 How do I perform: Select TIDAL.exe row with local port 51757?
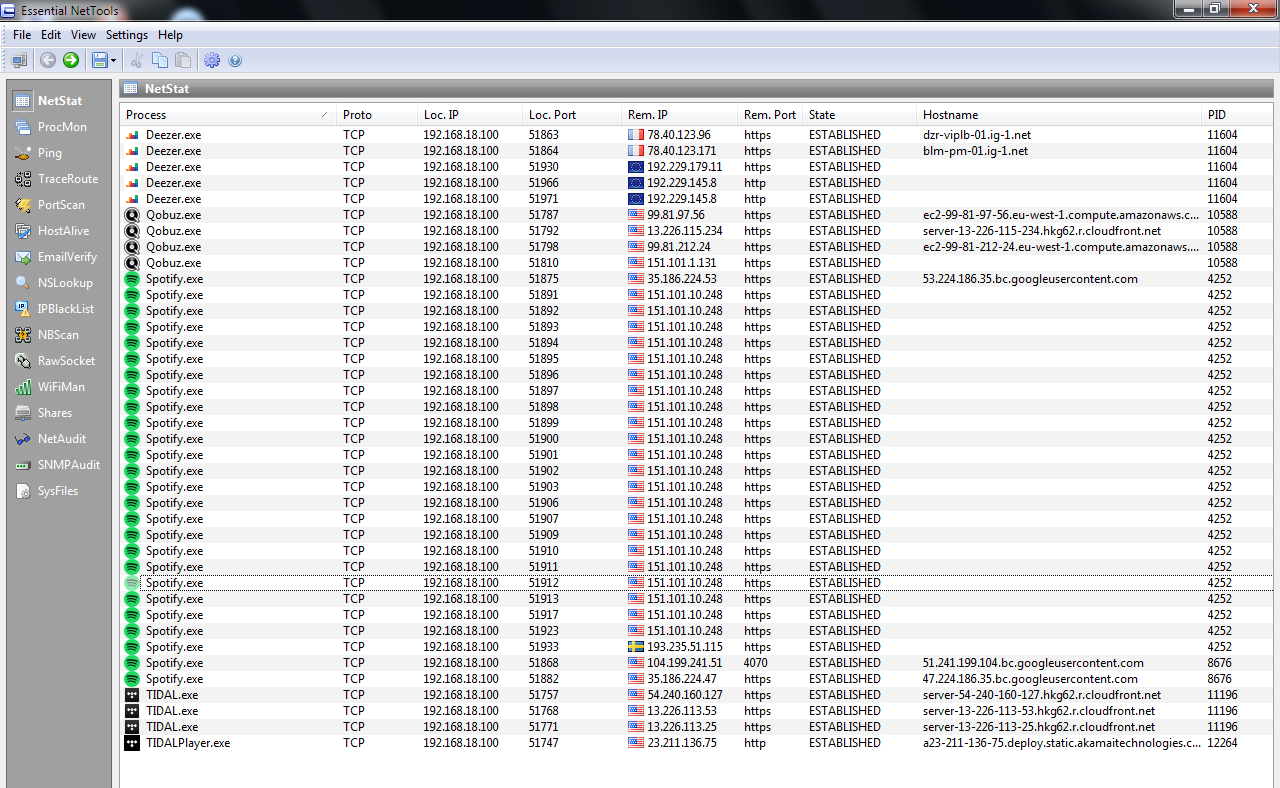pos(698,695)
